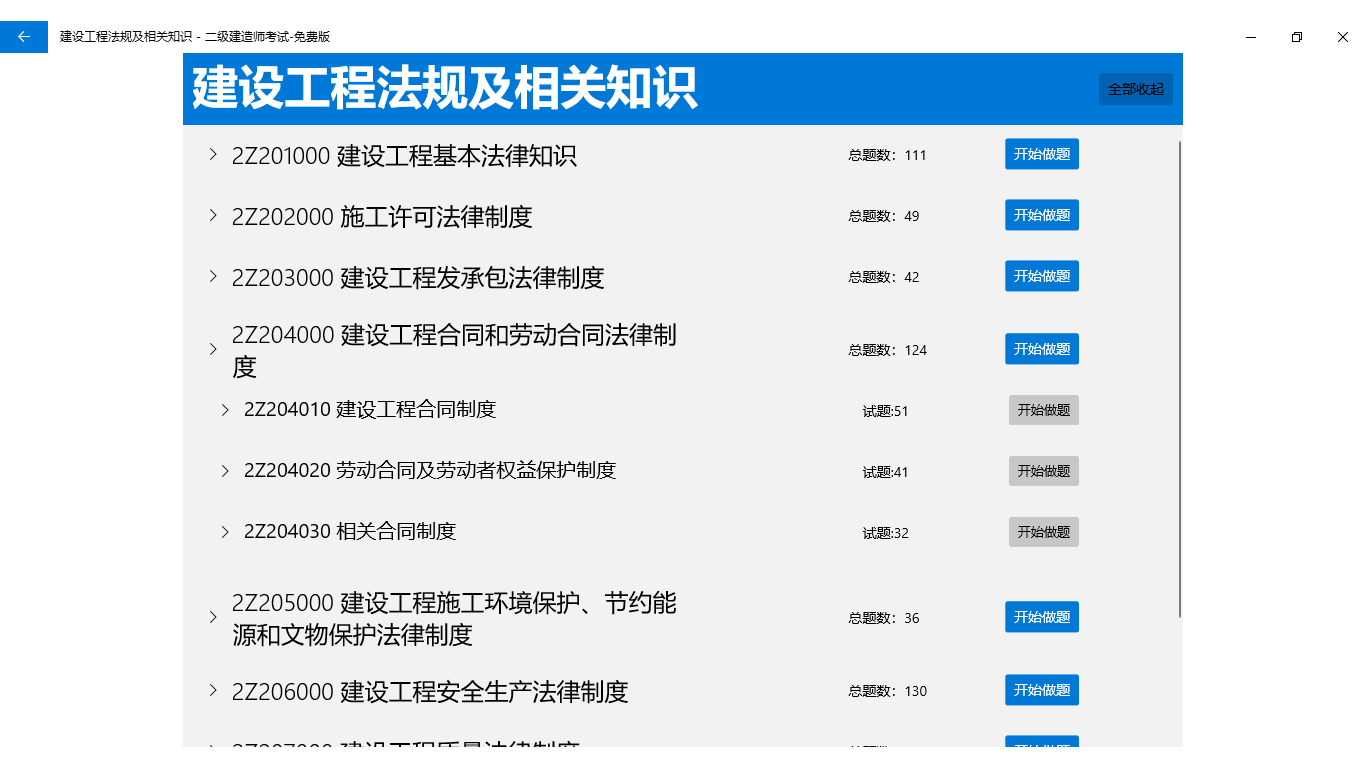The width and height of the screenshot is (1366, 768).
Task: Select 2Z204000 建设工程合同和劳动合同法律制度 title
Action: point(454,351)
